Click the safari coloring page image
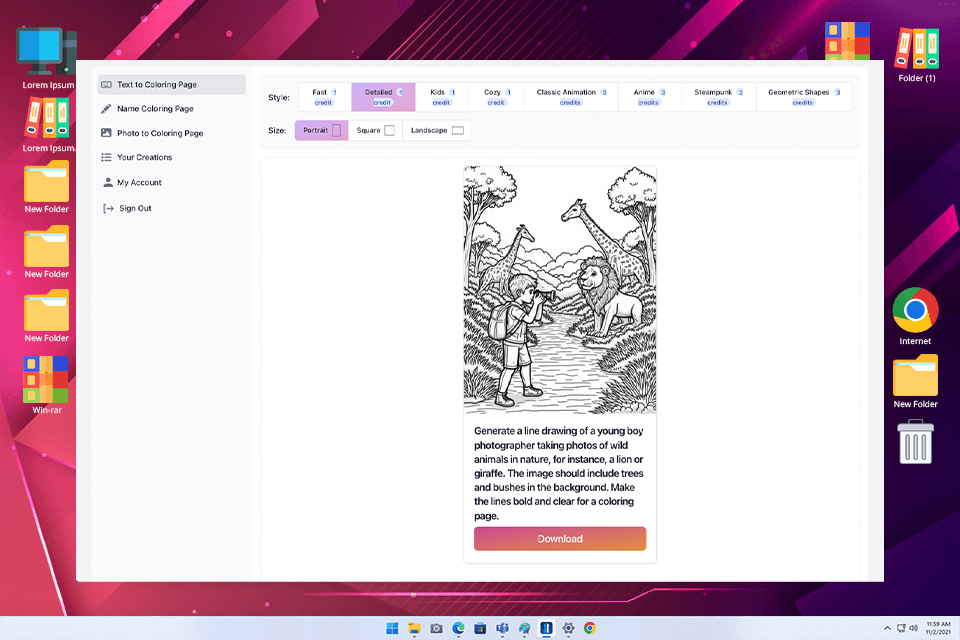Screen dimensions: 960x640 point(560,290)
